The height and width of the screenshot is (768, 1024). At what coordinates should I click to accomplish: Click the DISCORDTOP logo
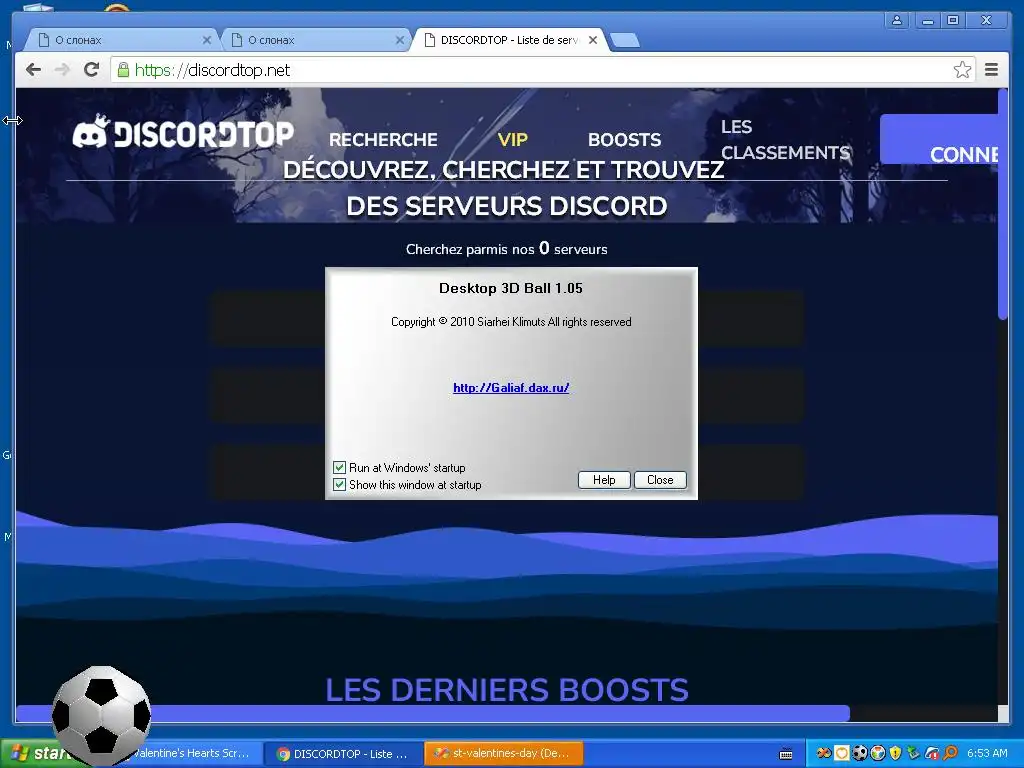point(183,132)
